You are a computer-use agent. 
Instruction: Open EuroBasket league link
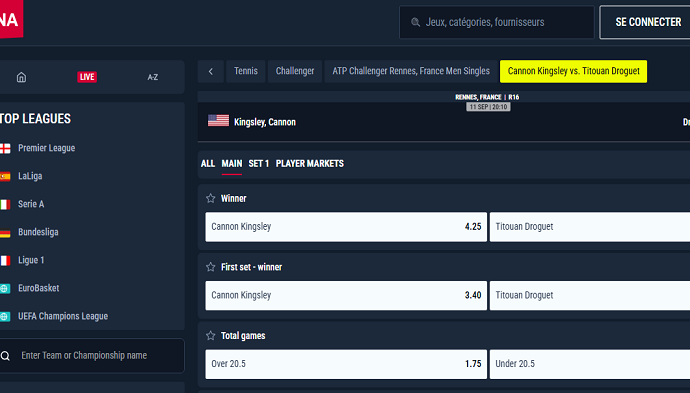(x=38, y=288)
